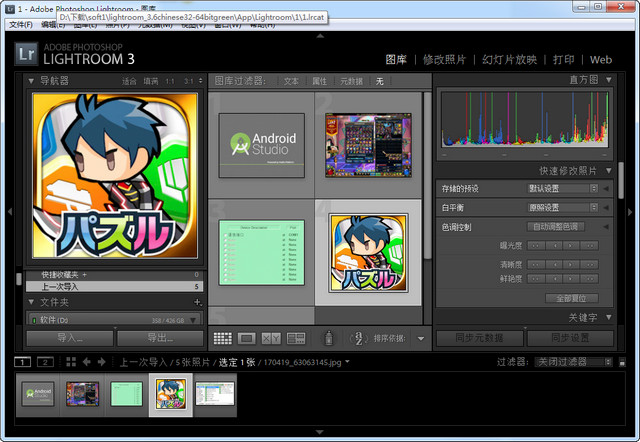Increase vibrance by large step
The height and width of the screenshot is (442, 640).
pyautogui.click(x=590, y=279)
